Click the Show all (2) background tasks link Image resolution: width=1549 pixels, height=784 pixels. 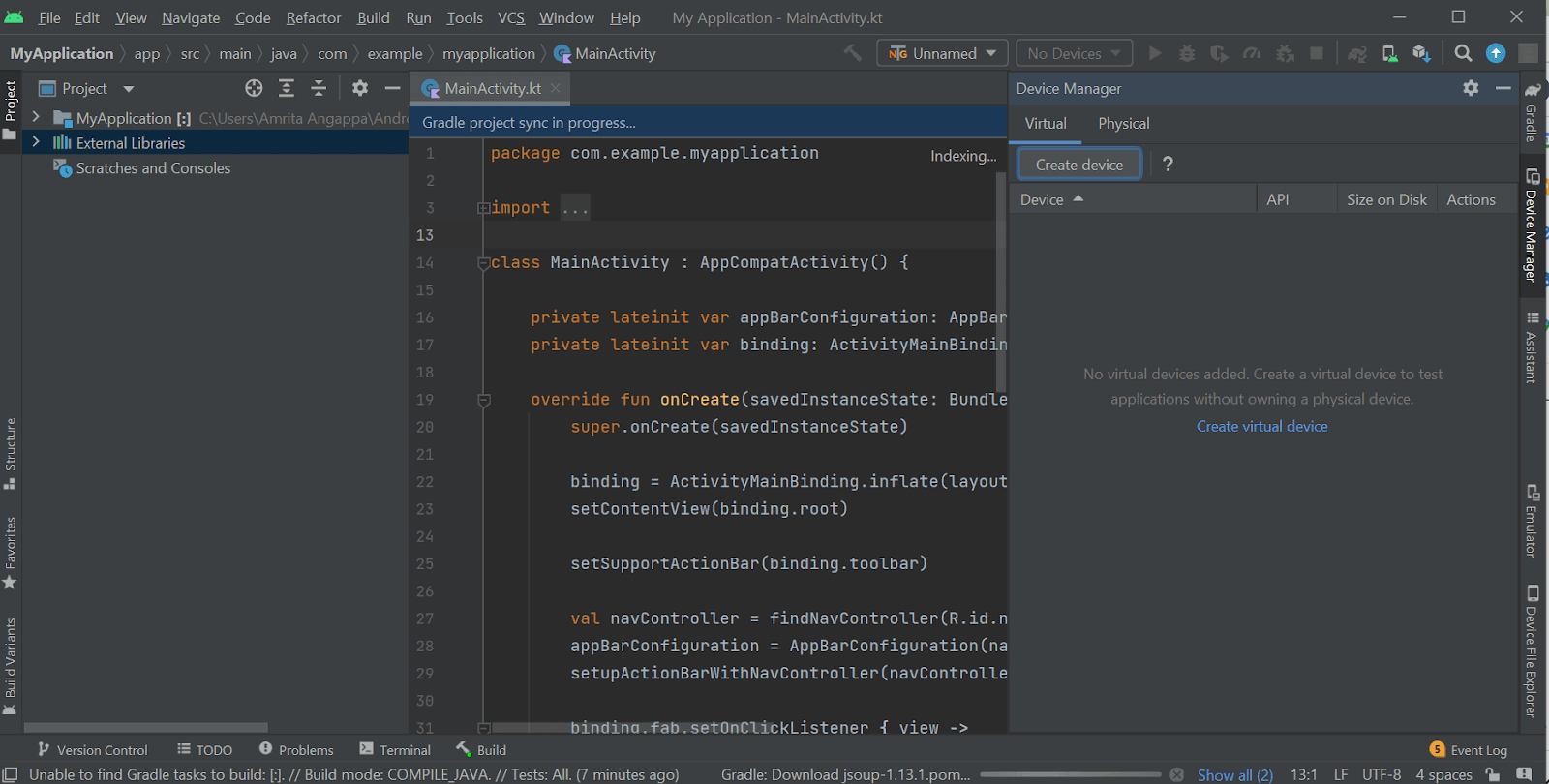point(1235,774)
